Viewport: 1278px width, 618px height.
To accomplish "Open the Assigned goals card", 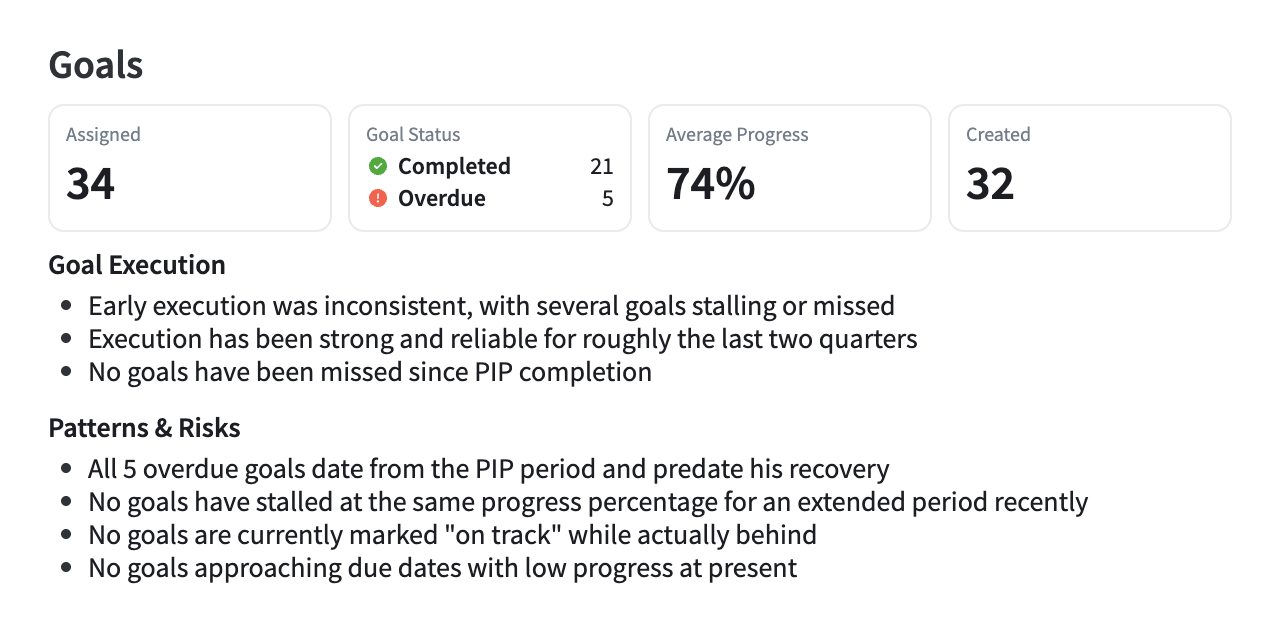I will [190, 168].
